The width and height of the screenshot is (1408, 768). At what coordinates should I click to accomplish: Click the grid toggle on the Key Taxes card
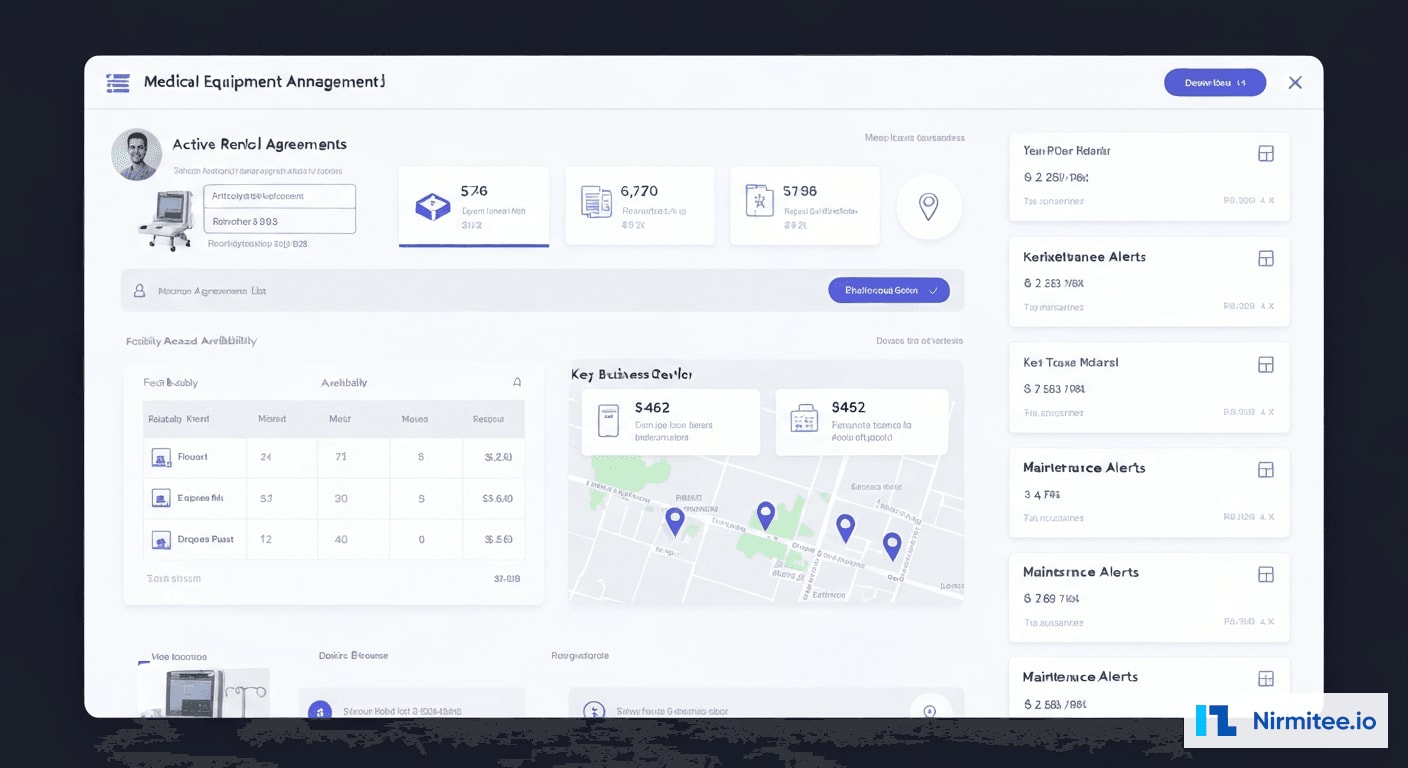[1266, 364]
